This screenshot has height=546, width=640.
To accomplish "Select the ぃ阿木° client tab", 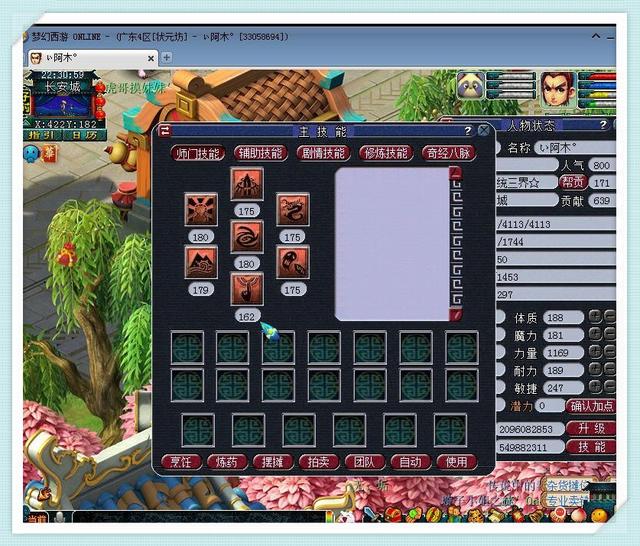I will (x=92, y=58).
